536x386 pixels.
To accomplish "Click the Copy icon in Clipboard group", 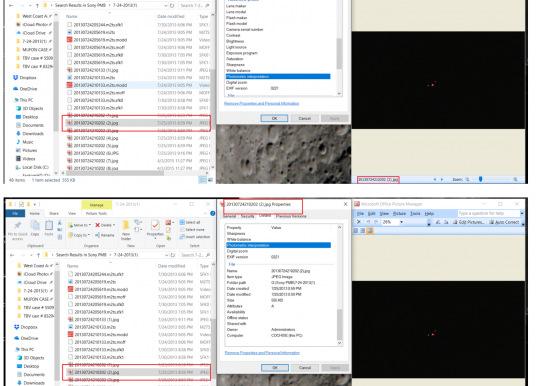I will pyautogui.click(x=35, y=228).
